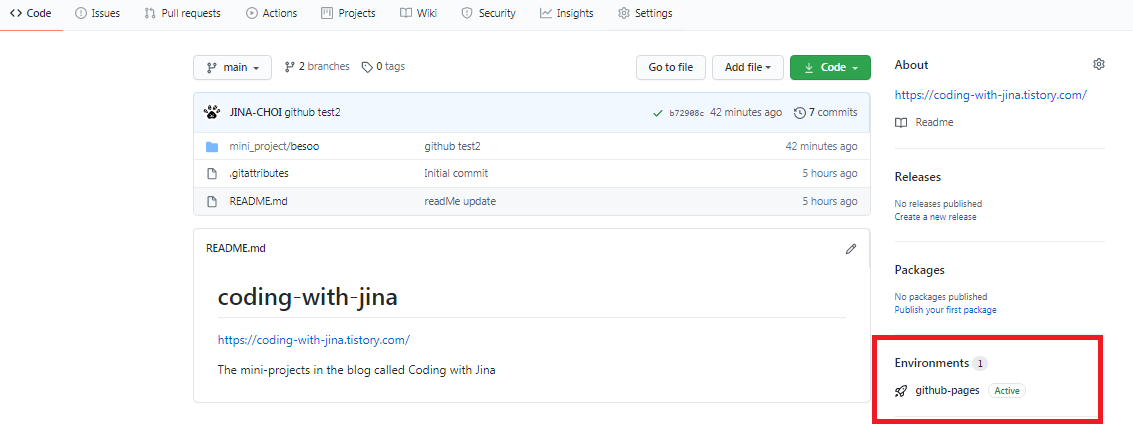The width and height of the screenshot is (1133, 438).
Task: Open the Releases heading
Action: pyautogui.click(x=918, y=177)
